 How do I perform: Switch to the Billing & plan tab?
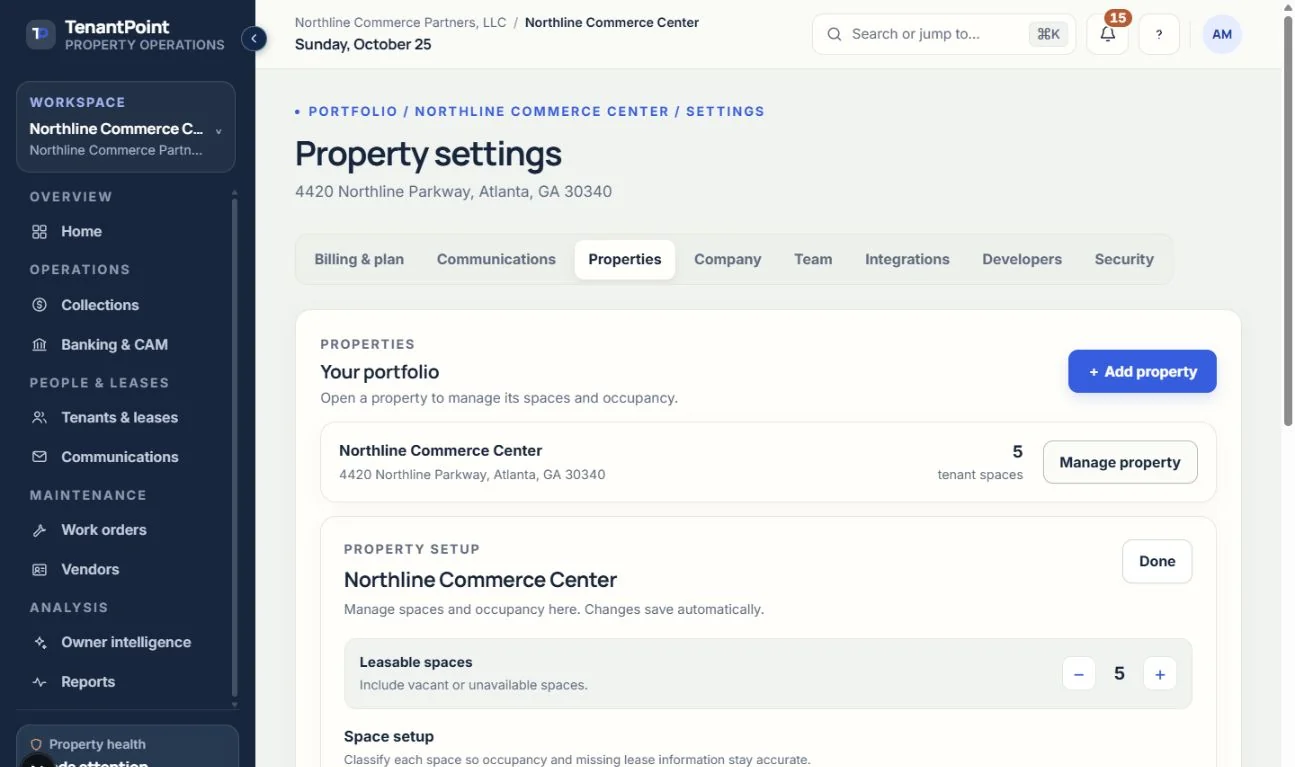point(359,259)
